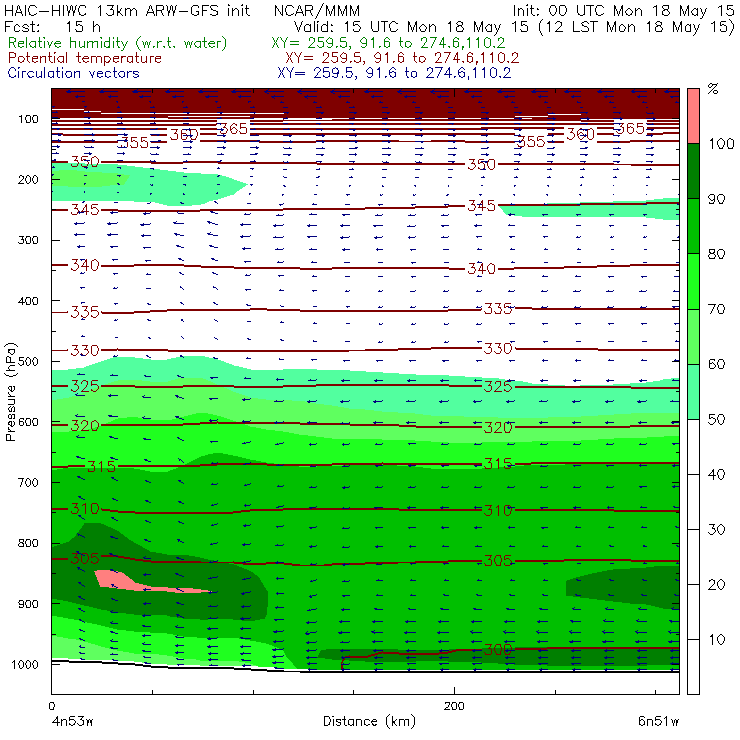The height and width of the screenshot is (740, 740).
Task: Click the aqua 50-60% color bar segment
Action: 693,391
